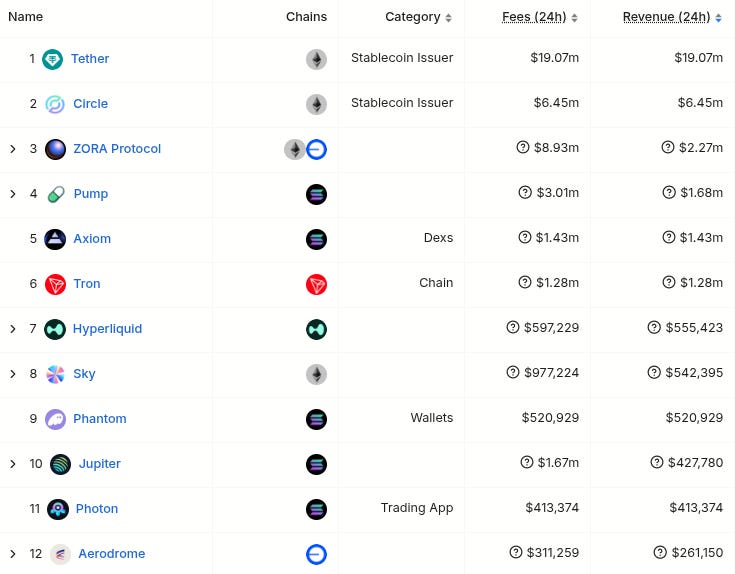Image resolution: width=735 pixels, height=574 pixels.
Task: Expand the ZORA Protocol row
Action: click(13, 149)
